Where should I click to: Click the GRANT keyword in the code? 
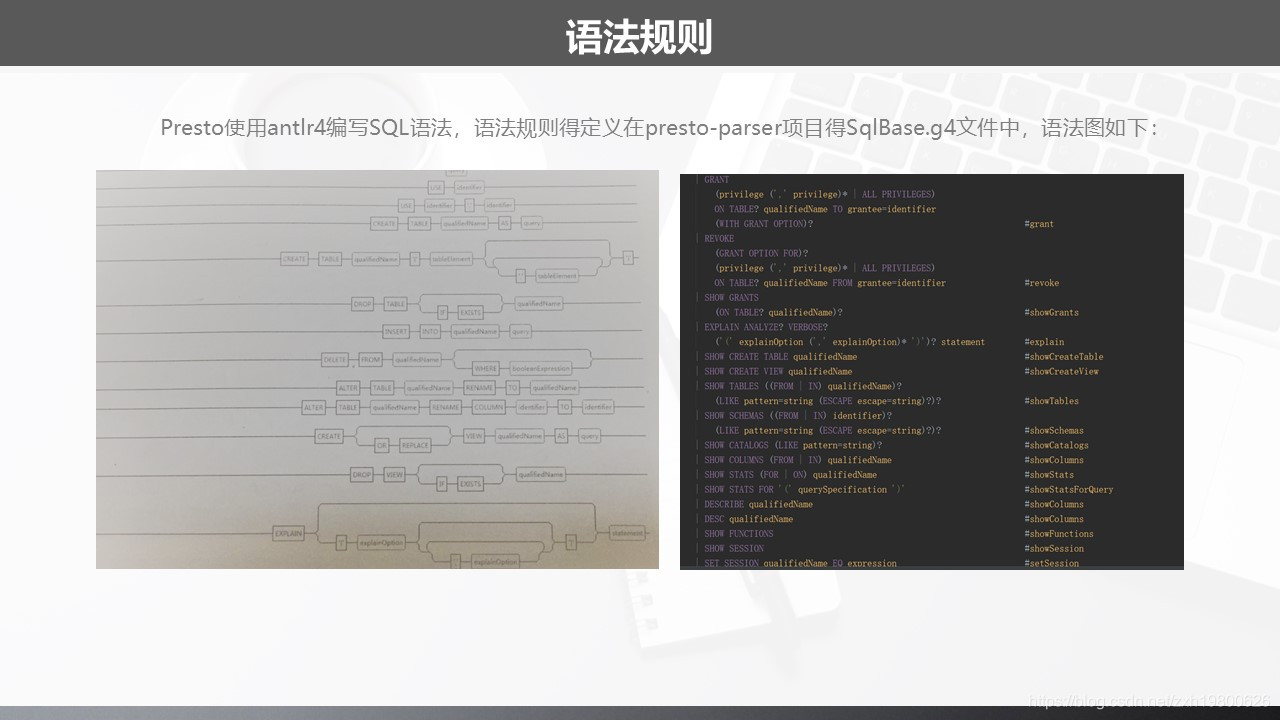716,180
